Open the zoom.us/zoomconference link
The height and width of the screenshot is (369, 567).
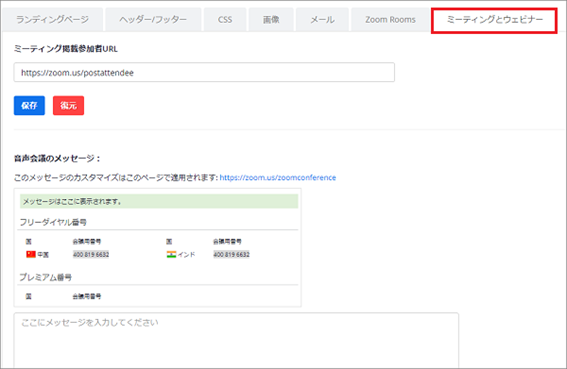tap(278, 178)
